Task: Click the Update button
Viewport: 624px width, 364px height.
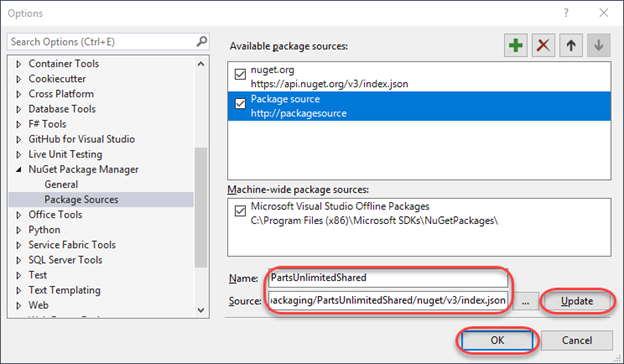Action: pos(577,301)
